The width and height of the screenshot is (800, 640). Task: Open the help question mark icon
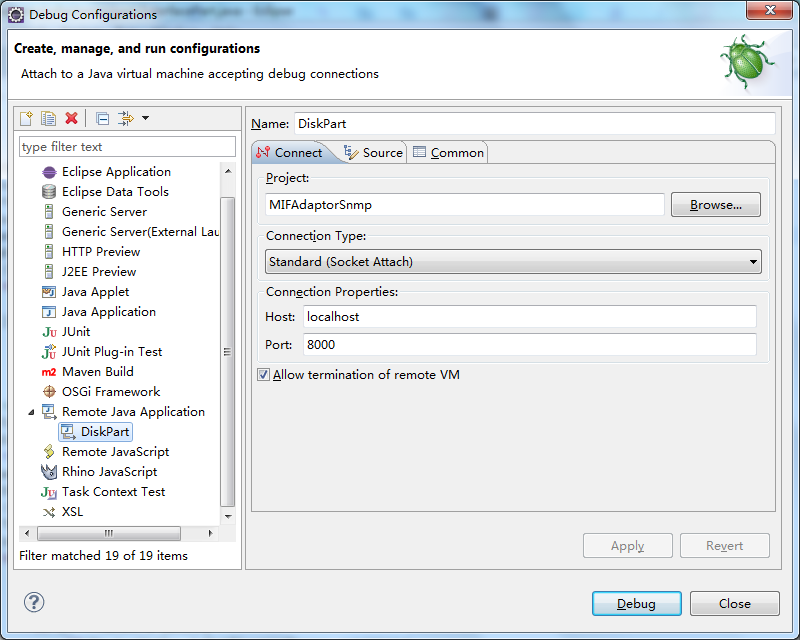[x=34, y=602]
